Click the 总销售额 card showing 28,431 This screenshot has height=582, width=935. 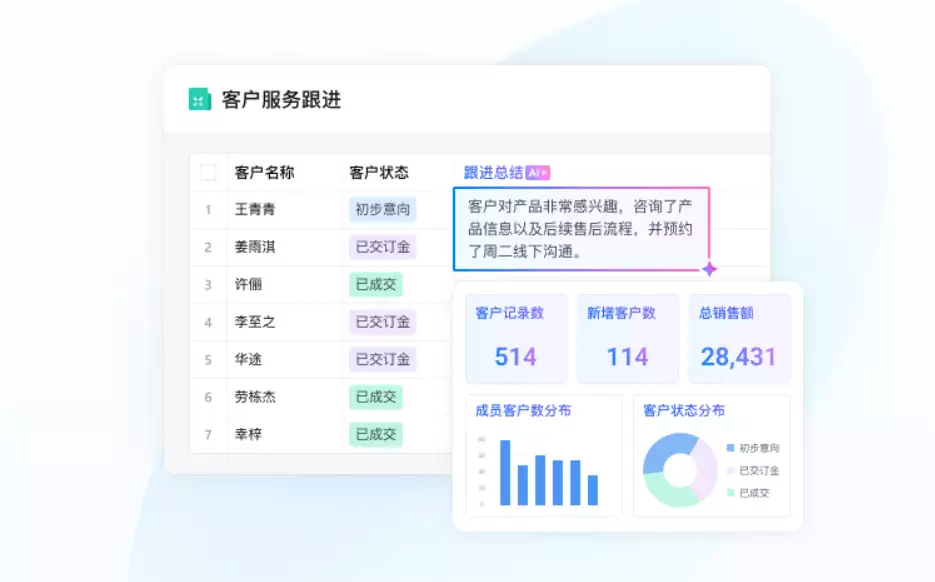pyautogui.click(x=739, y=338)
